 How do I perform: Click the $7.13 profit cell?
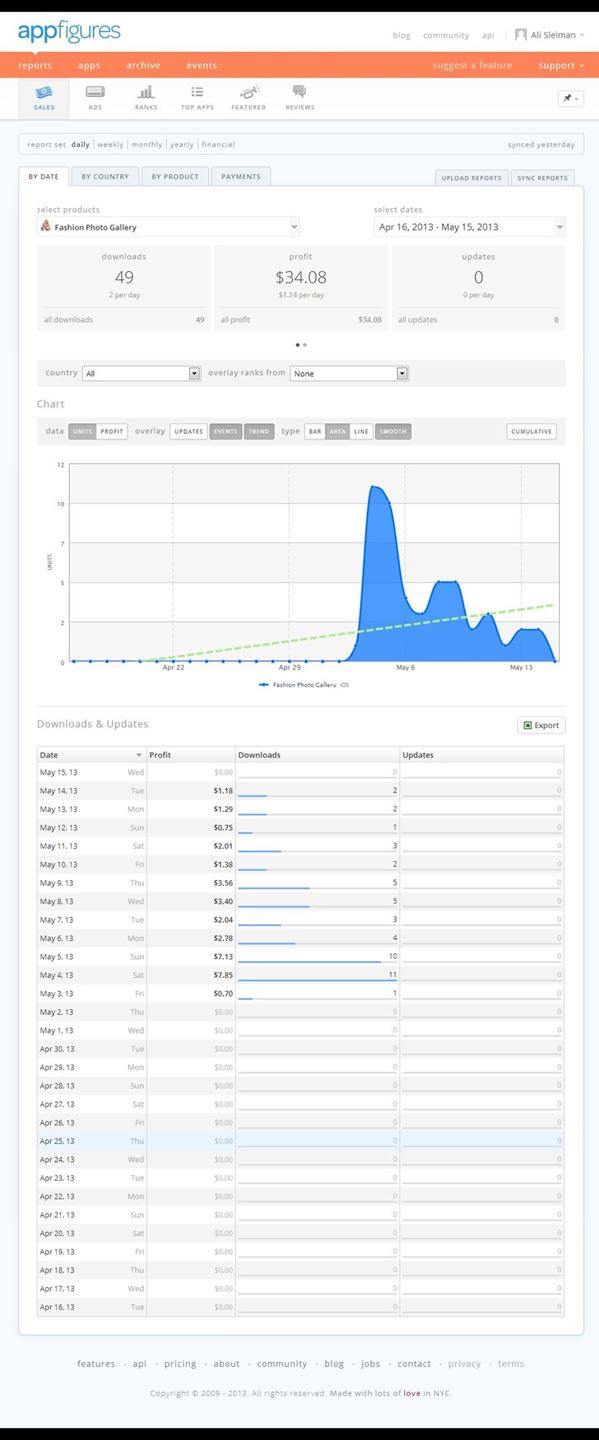[222, 957]
